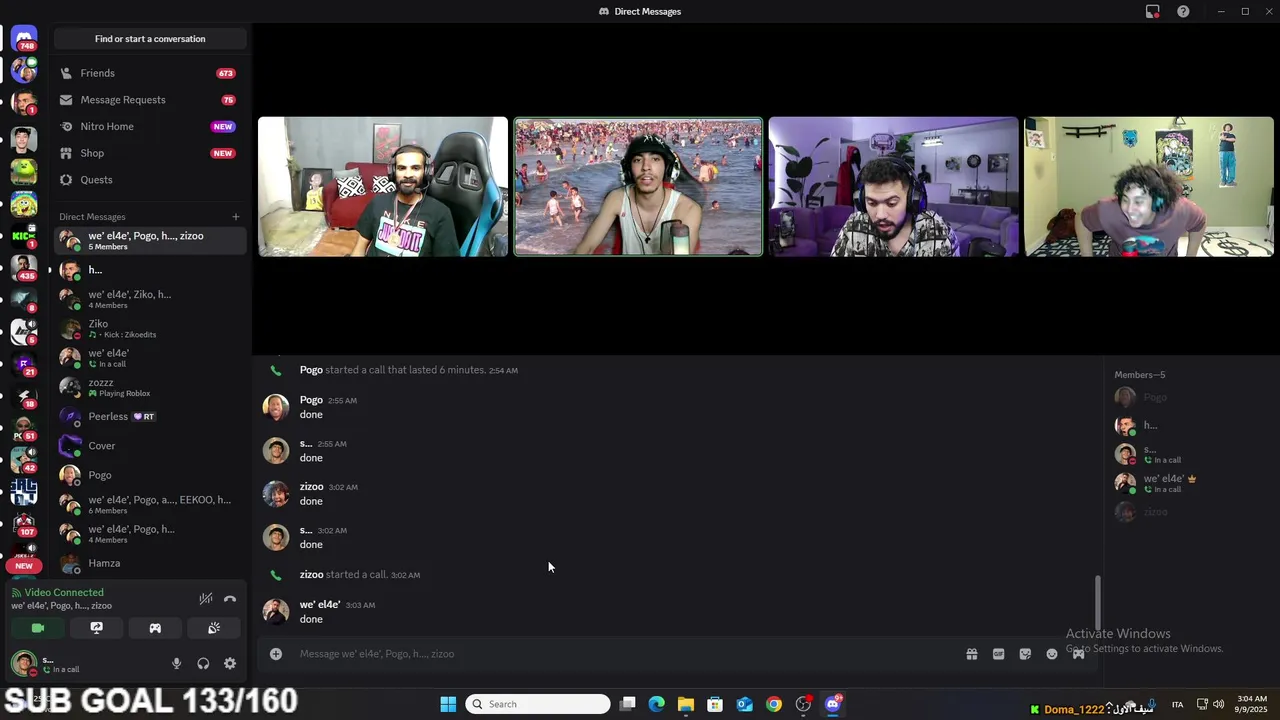
Task: Open the help question mark icon
Action: point(1183,12)
